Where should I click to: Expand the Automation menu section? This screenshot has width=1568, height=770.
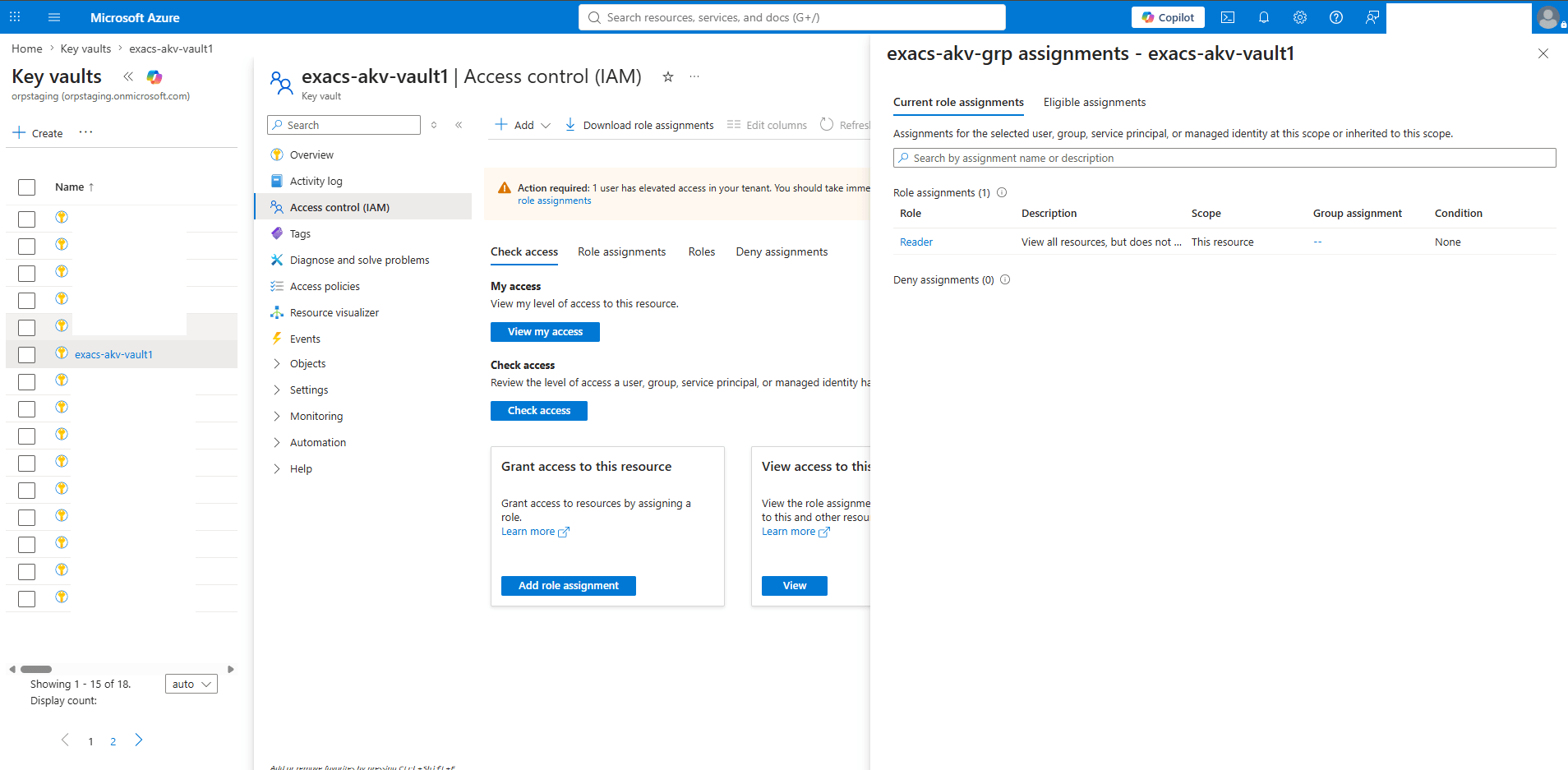point(277,442)
